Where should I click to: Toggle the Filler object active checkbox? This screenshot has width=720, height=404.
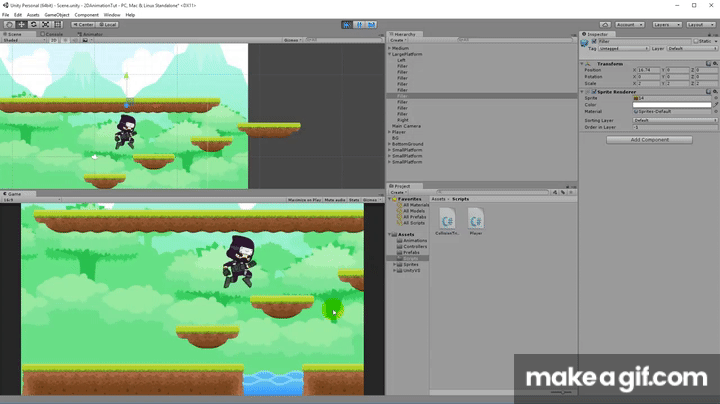594,41
